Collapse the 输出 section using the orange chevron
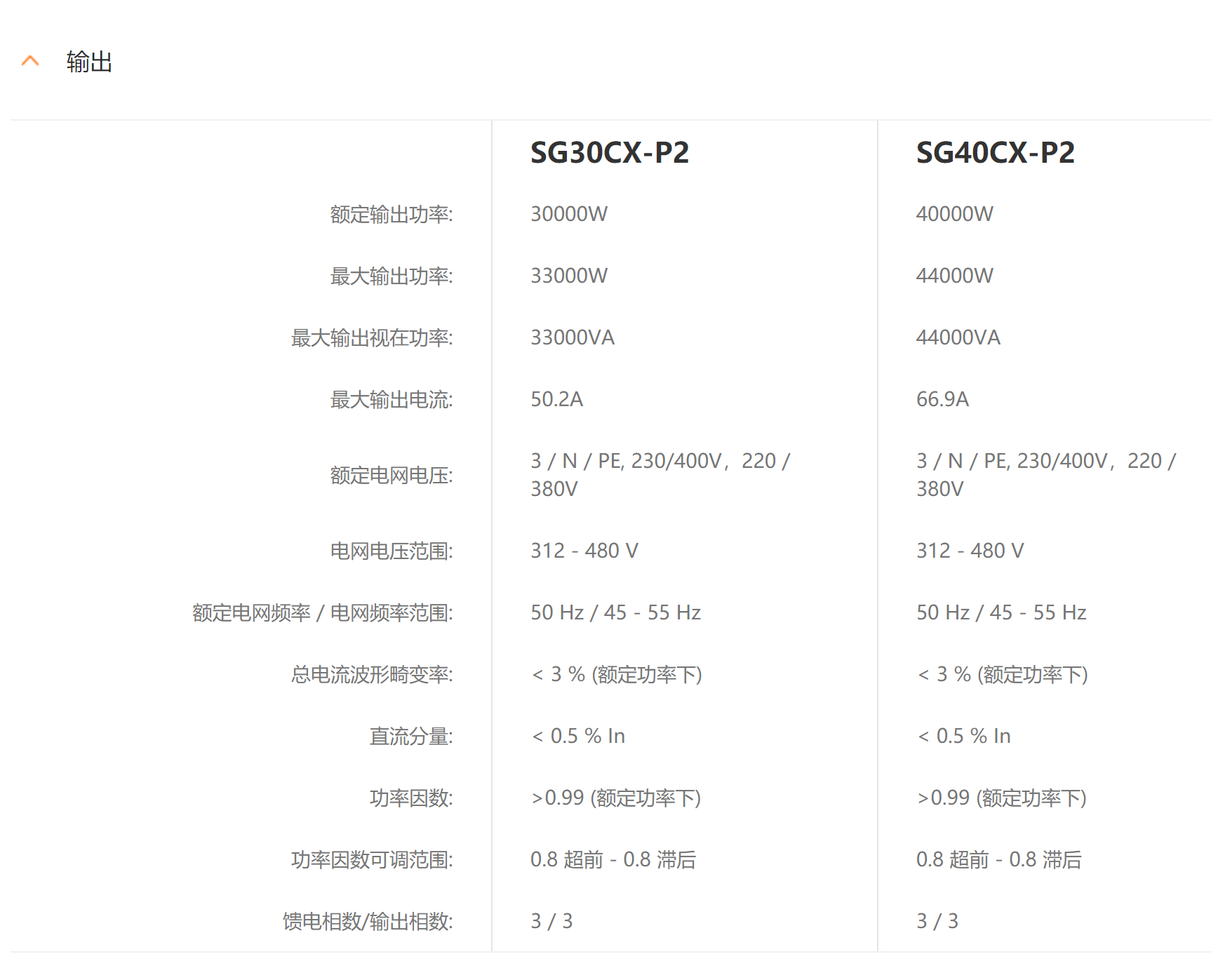This screenshot has width=1211, height=980. click(30, 61)
